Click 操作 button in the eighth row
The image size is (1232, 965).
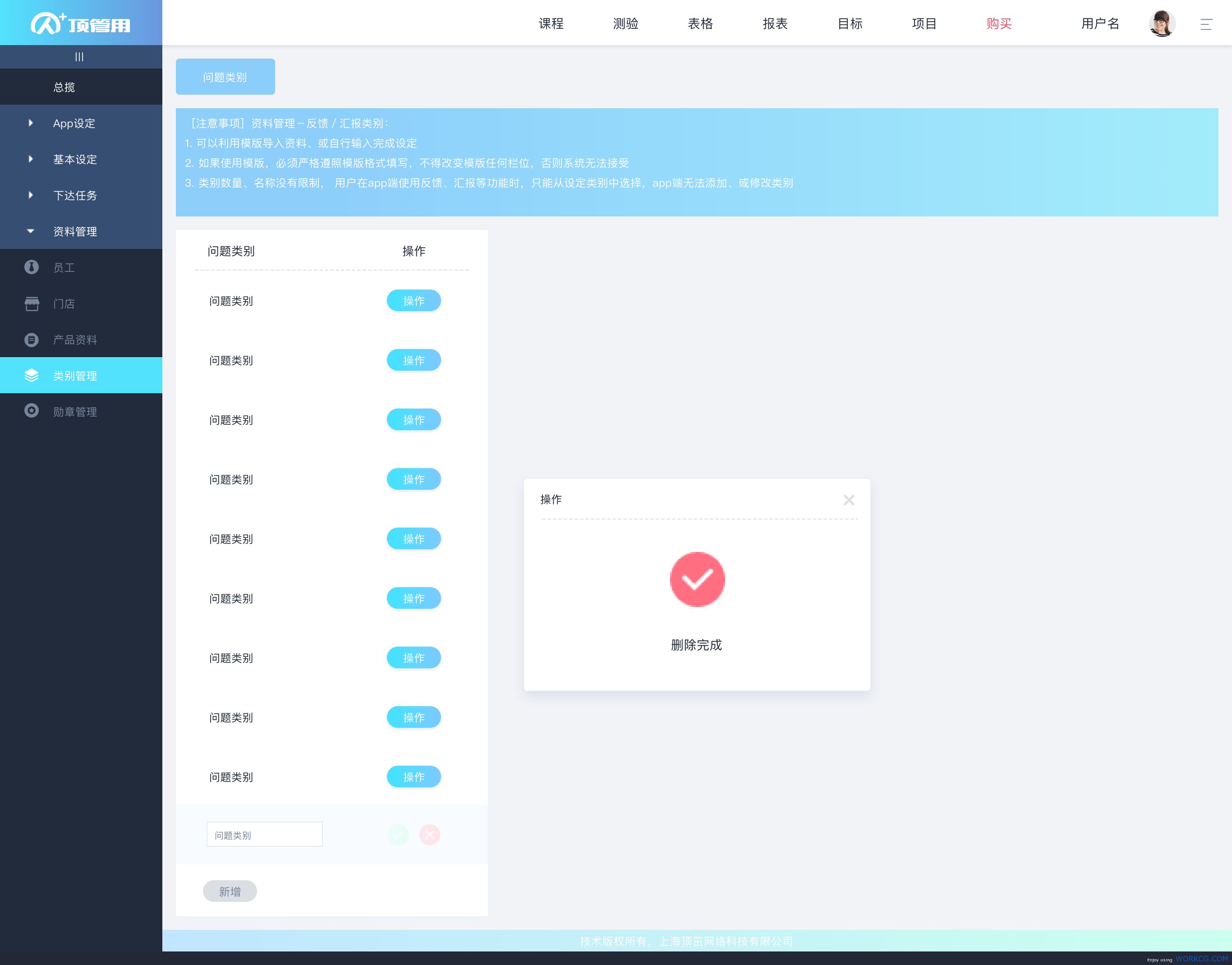pyautogui.click(x=414, y=717)
